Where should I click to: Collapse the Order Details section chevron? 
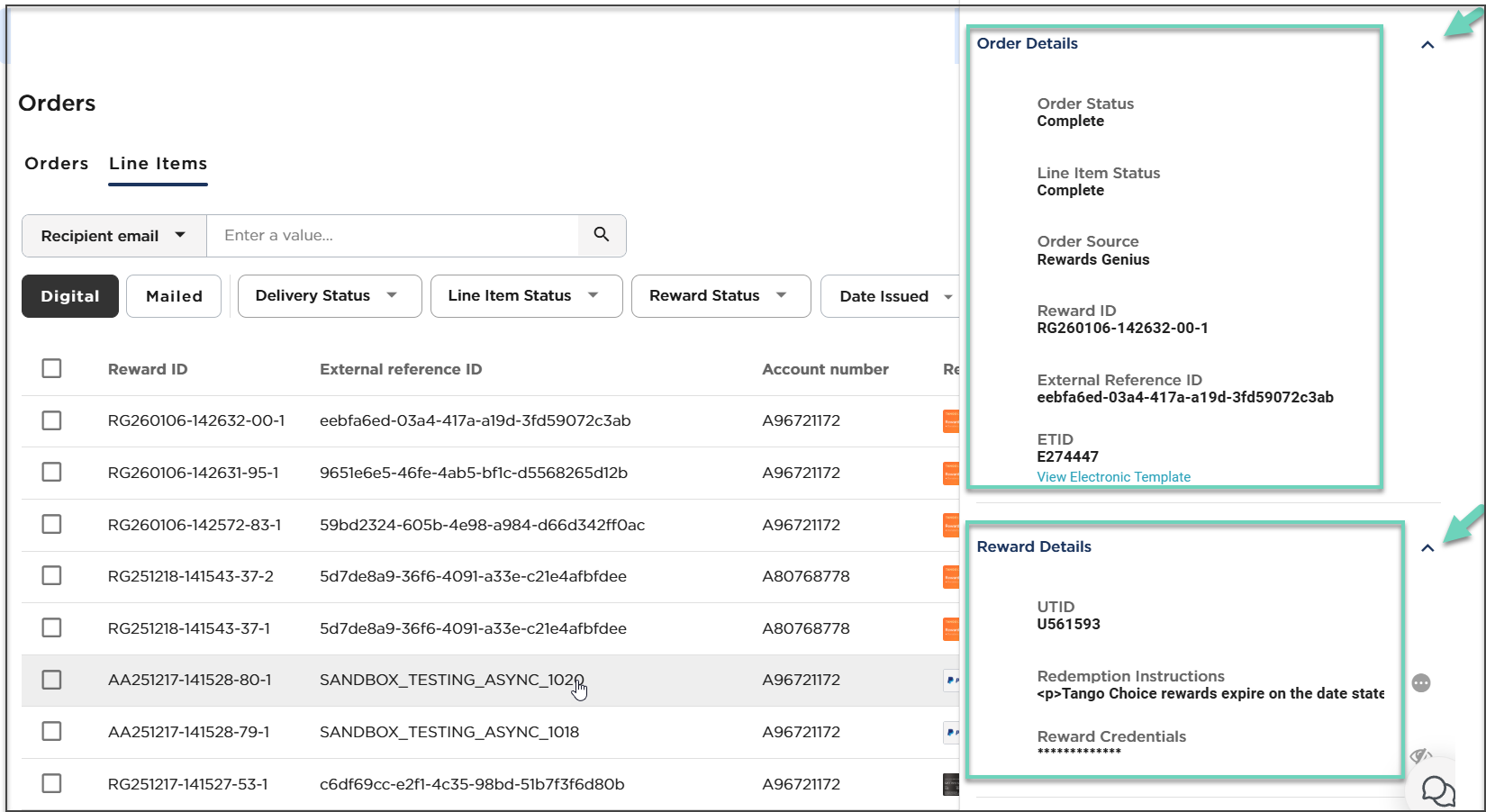pos(1427,45)
